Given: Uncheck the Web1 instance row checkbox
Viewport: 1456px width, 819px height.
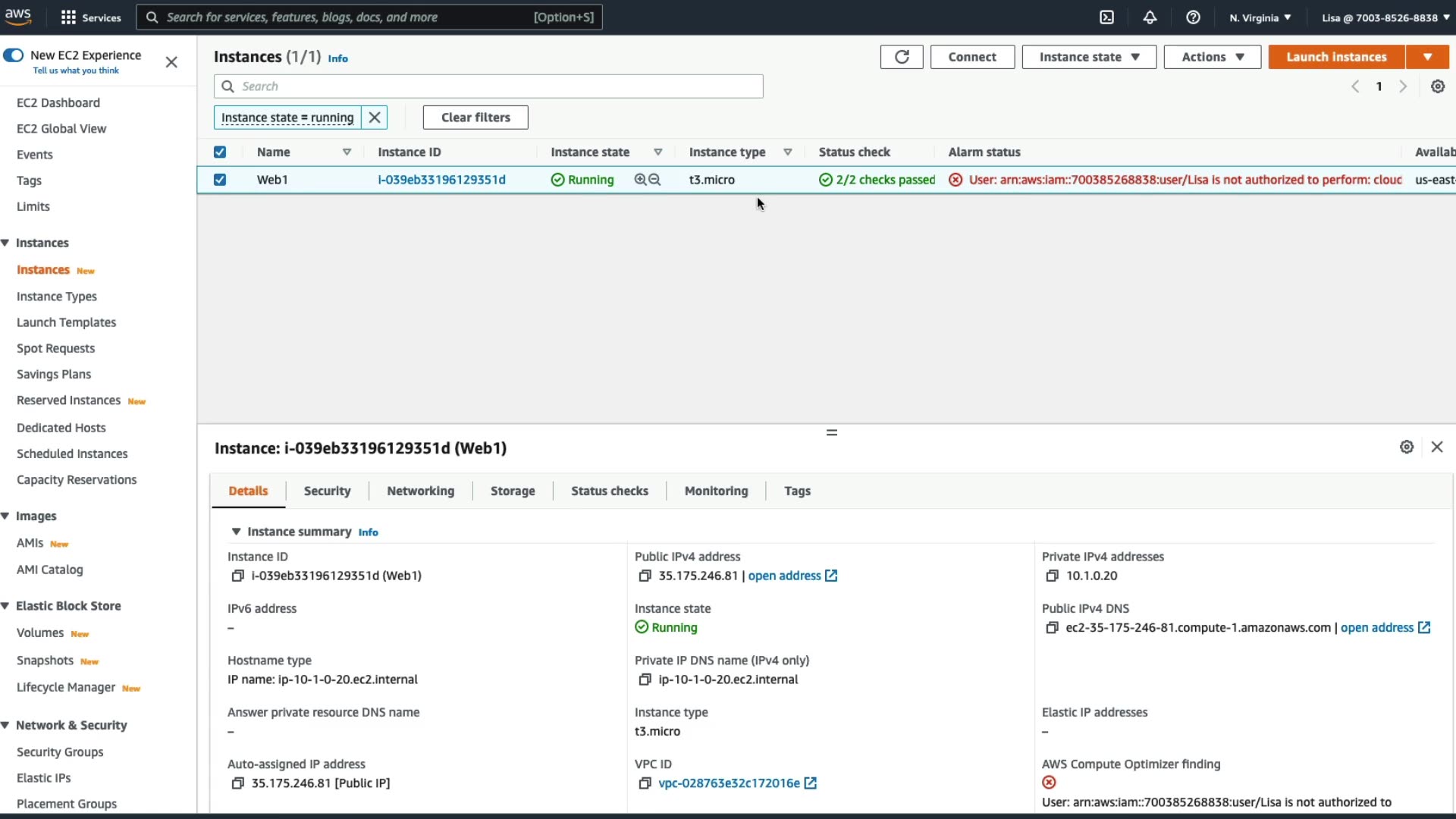Looking at the screenshot, I should (x=220, y=180).
